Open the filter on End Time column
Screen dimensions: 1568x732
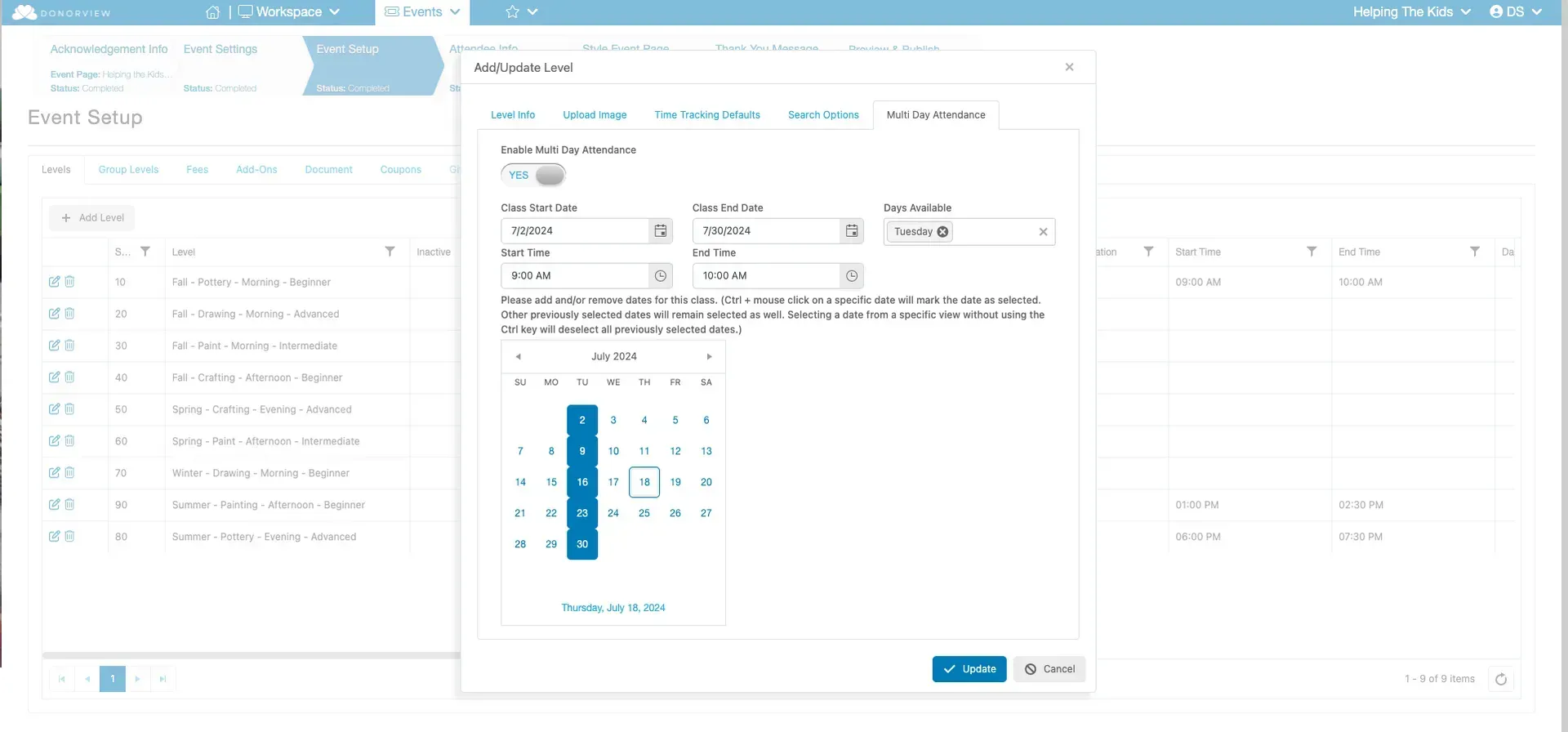coord(1474,252)
